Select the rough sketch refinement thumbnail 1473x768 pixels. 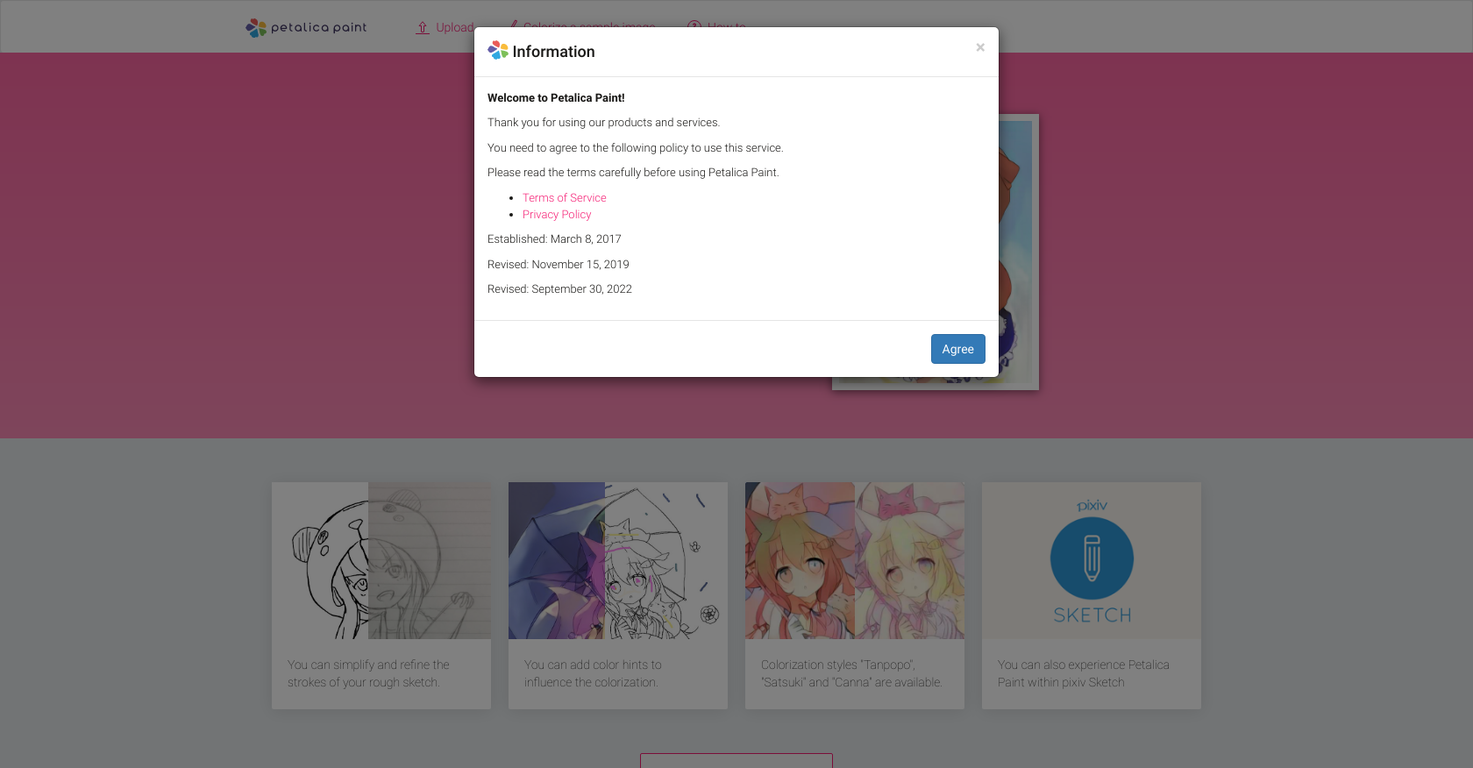click(381, 561)
